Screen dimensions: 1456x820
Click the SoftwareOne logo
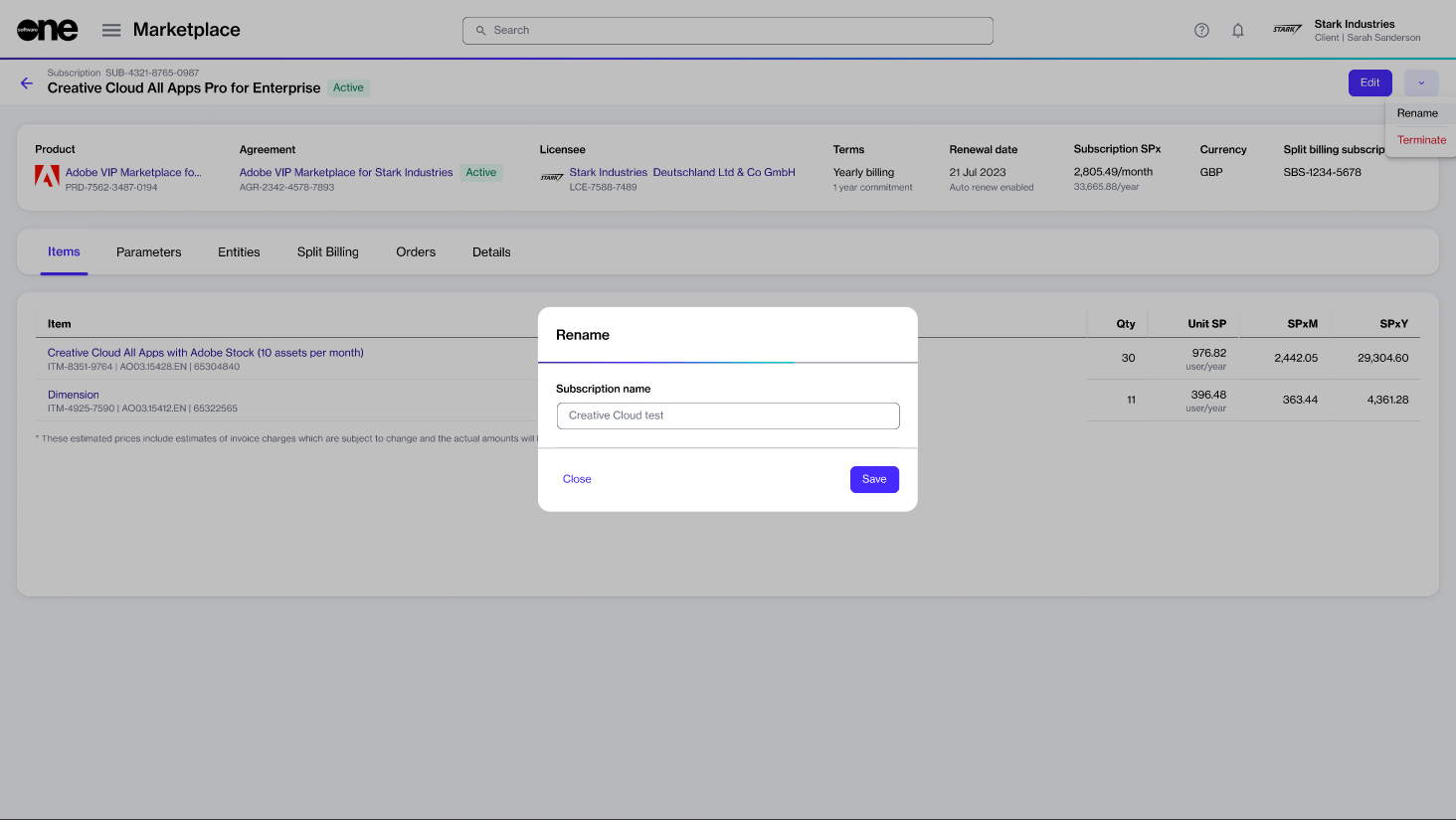tap(47, 30)
